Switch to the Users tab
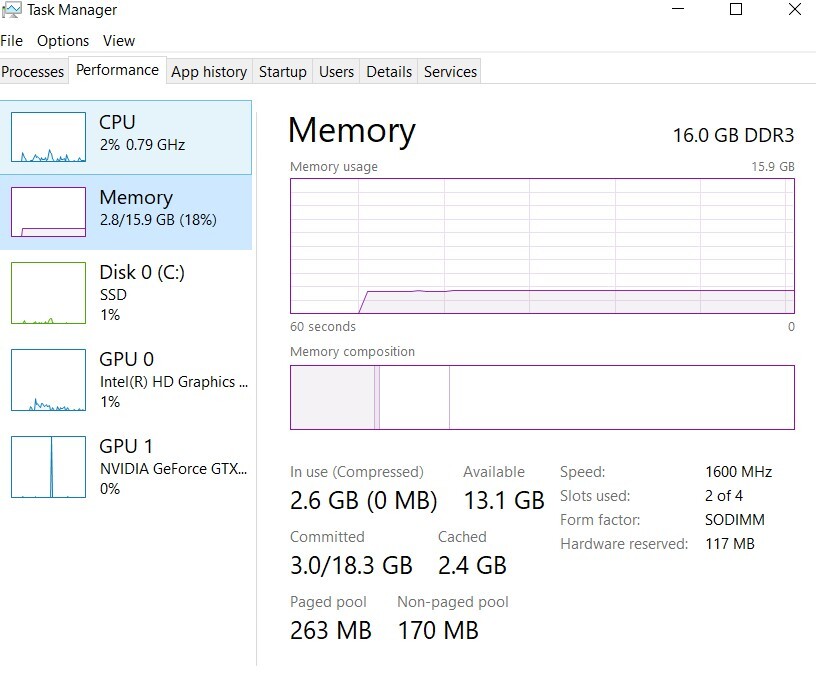Image resolution: width=816 pixels, height=675 pixels. [336, 72]
